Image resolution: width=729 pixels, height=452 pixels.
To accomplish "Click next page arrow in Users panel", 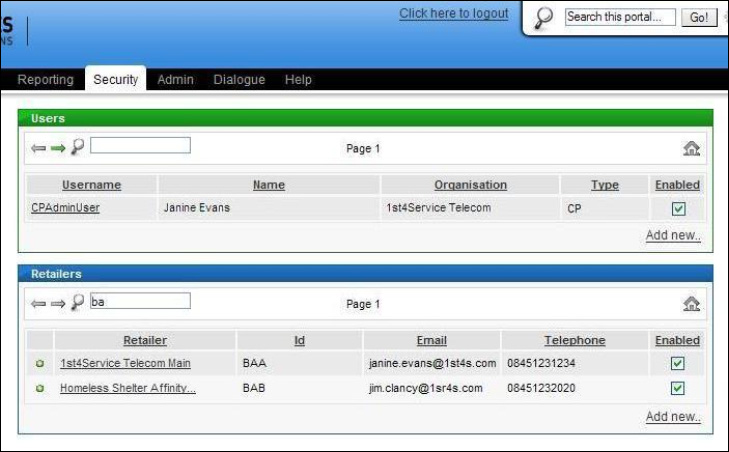I will point(58,148).
